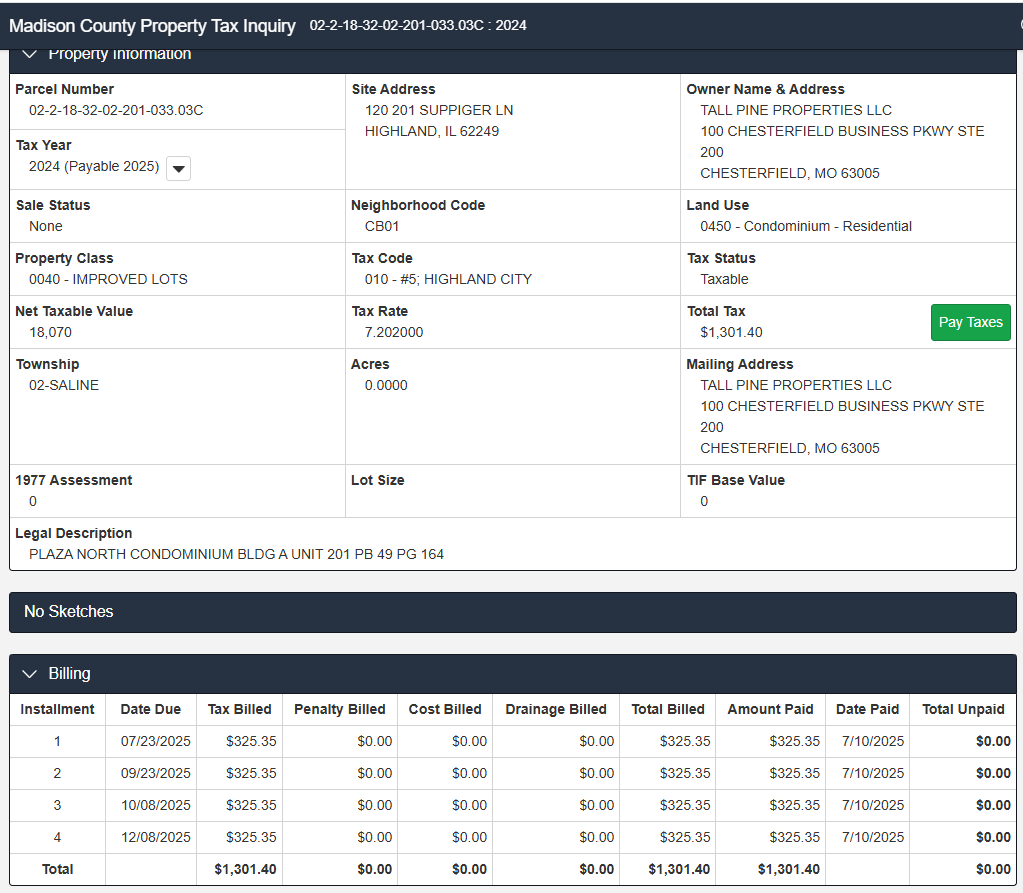
Task: Select the Installment column header
Action: pos(58,709)
